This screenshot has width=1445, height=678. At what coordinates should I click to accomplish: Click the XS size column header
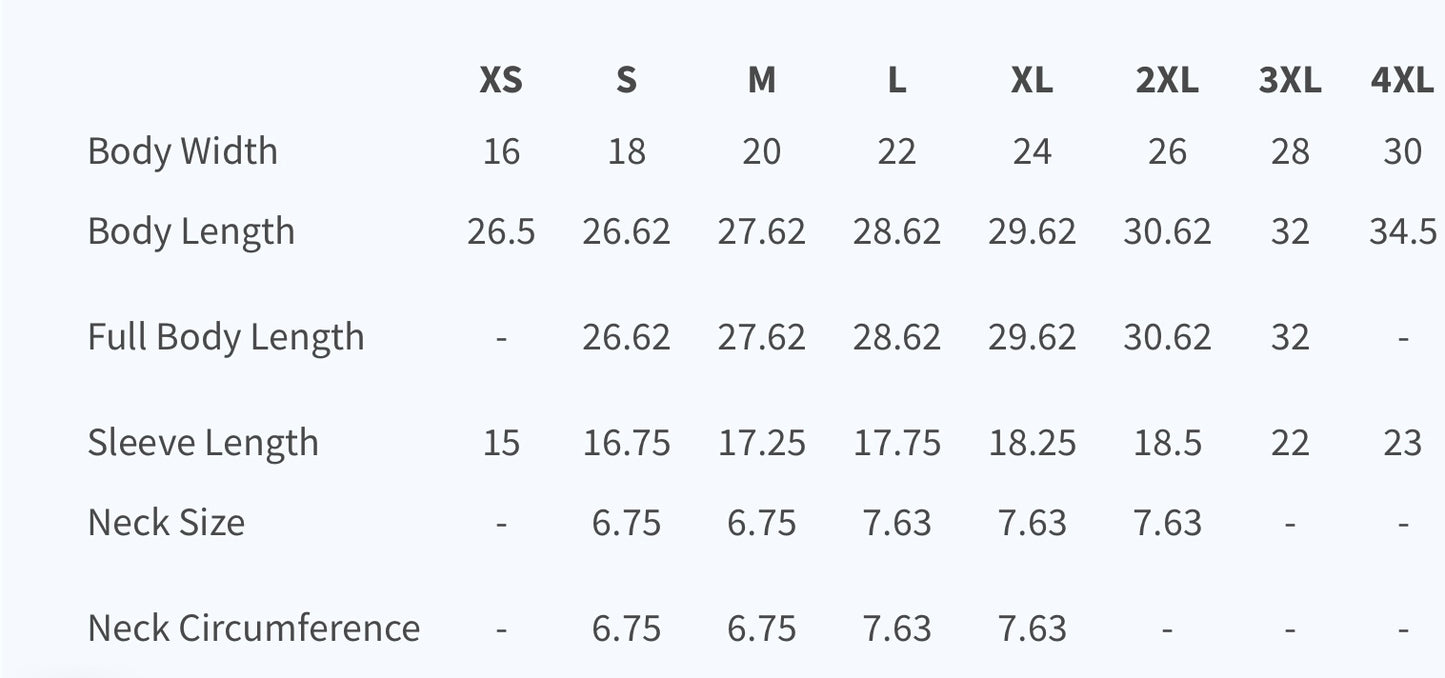[501, 80]
